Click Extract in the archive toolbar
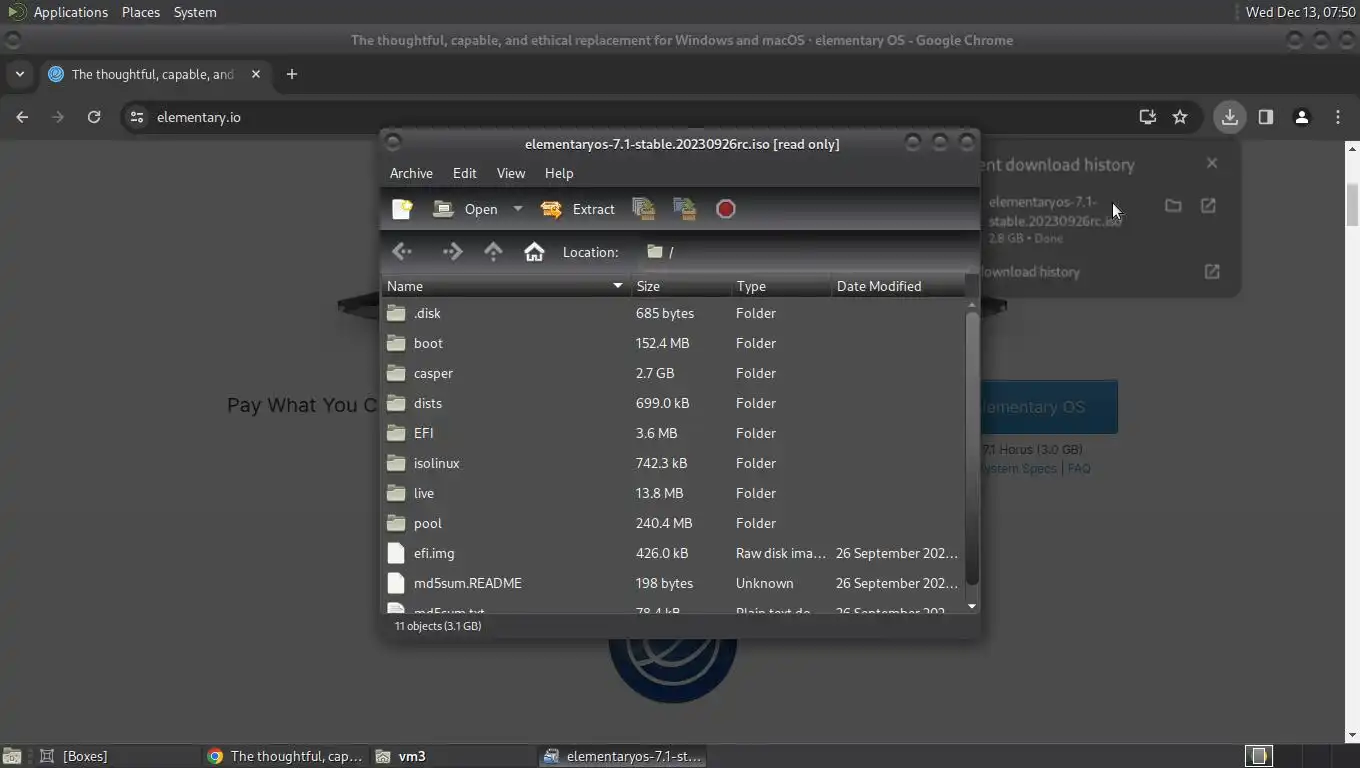The width and height of the screenshot is (1360, 768). pos(578,209)
